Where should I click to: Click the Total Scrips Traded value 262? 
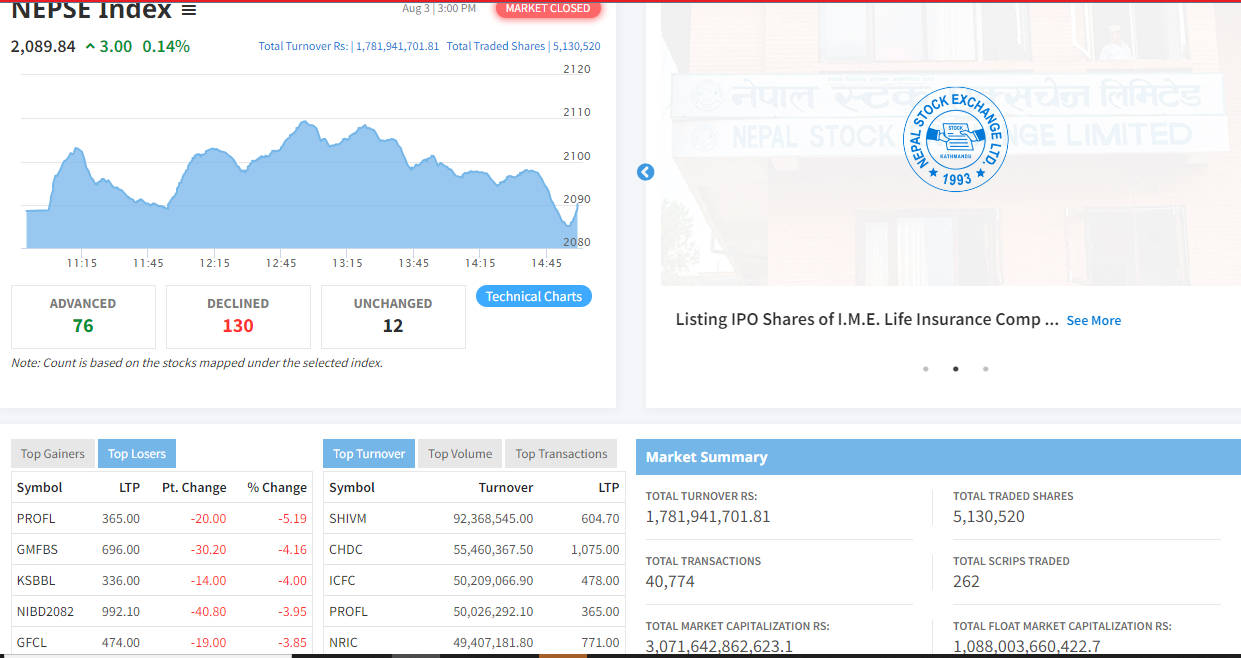click(x=966, y=582)
